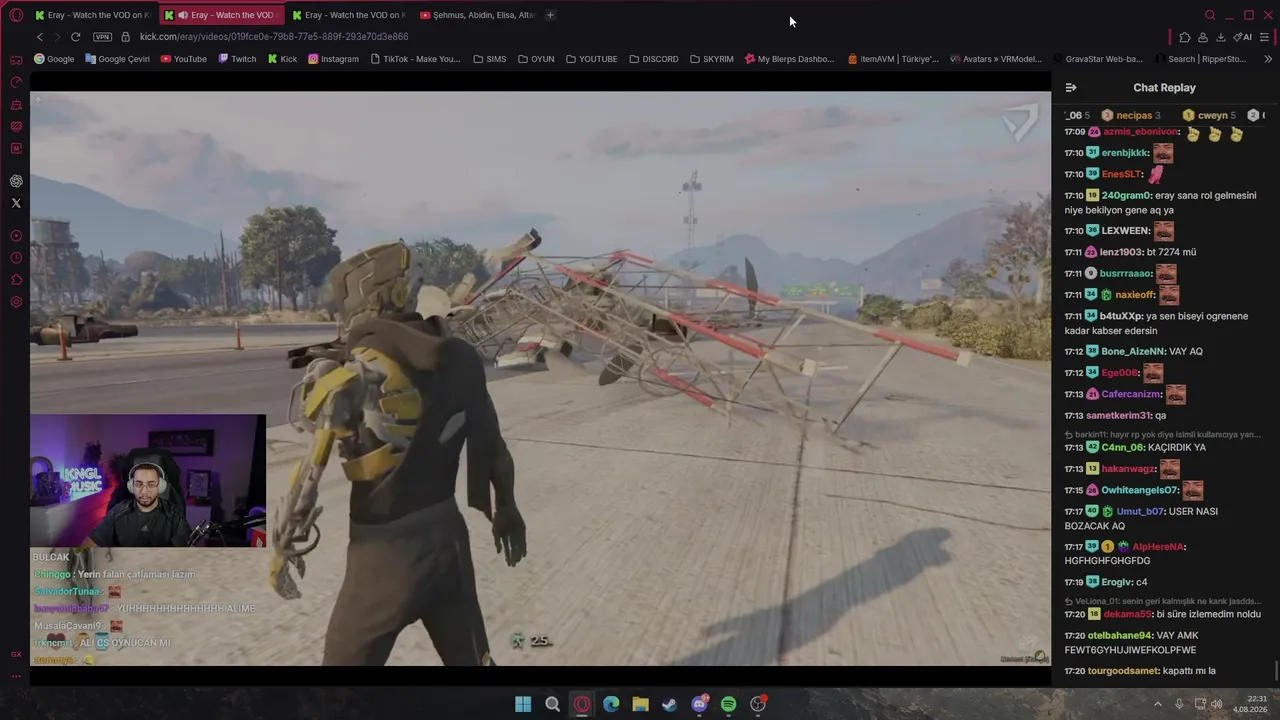Image resolution: width=1280 pixels, height=720 pixels.
Task: Switch to the third Eray VOD tab
Action: tap(349, 15)
